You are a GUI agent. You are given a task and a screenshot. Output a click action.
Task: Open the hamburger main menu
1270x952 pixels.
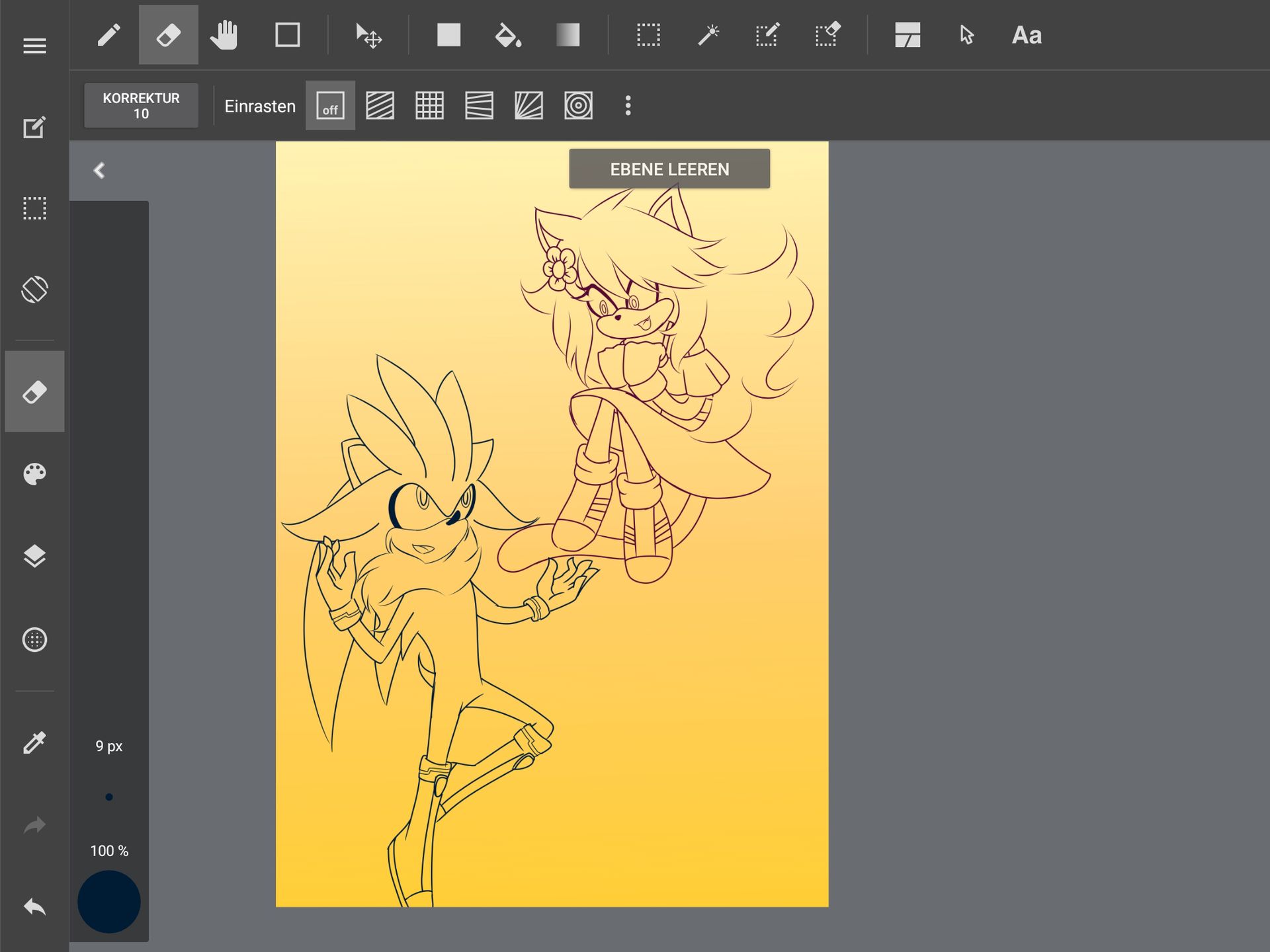[x=34, y=46]
